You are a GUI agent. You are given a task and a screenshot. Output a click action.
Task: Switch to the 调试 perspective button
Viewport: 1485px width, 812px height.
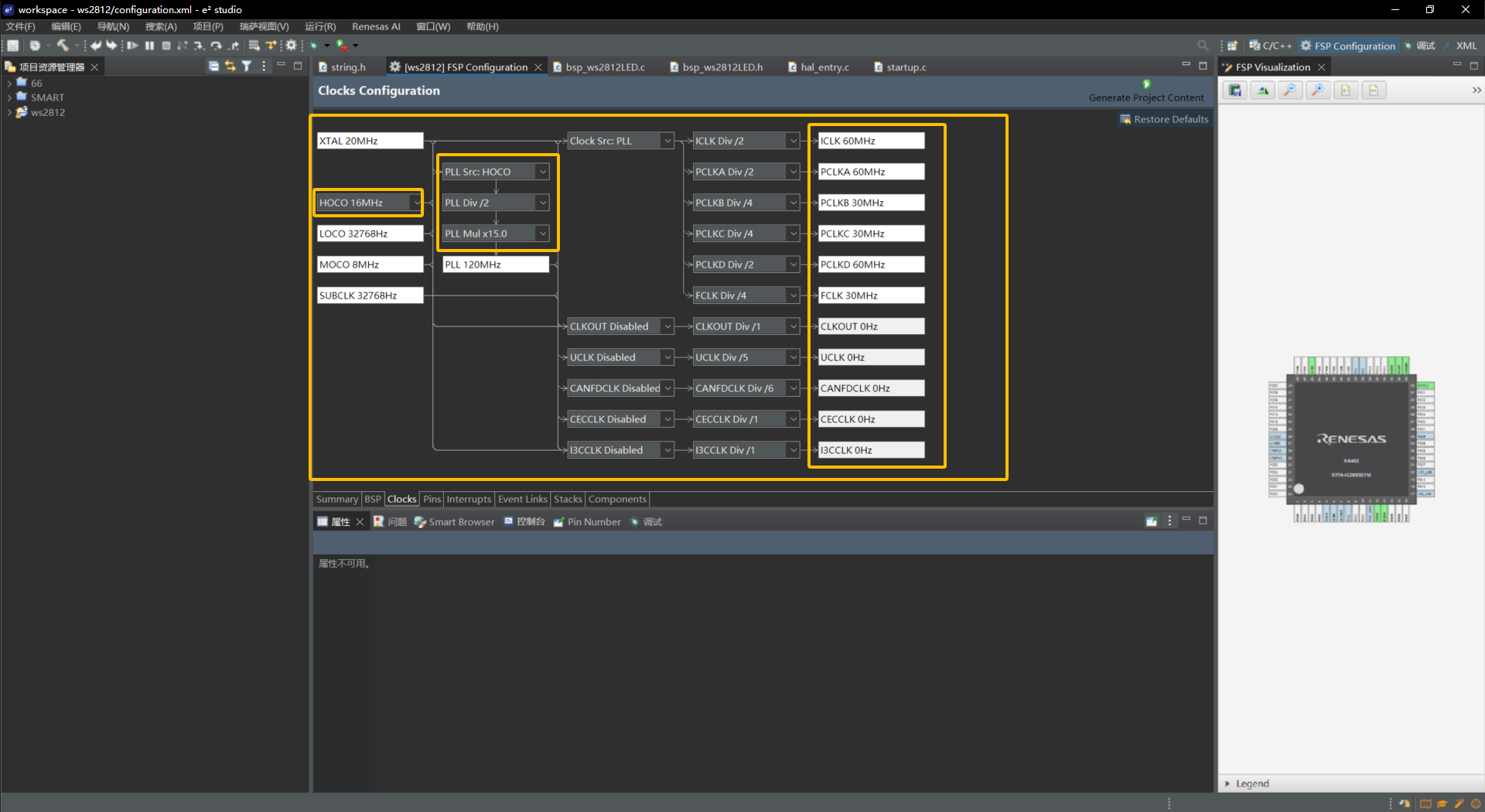[1419, 46]
